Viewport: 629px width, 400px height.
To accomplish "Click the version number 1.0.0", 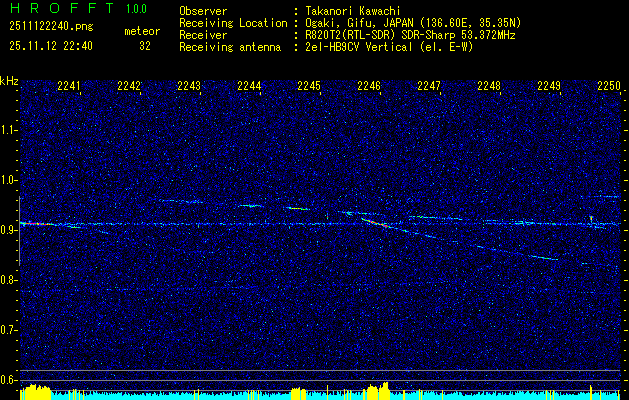I will (136, 9).
